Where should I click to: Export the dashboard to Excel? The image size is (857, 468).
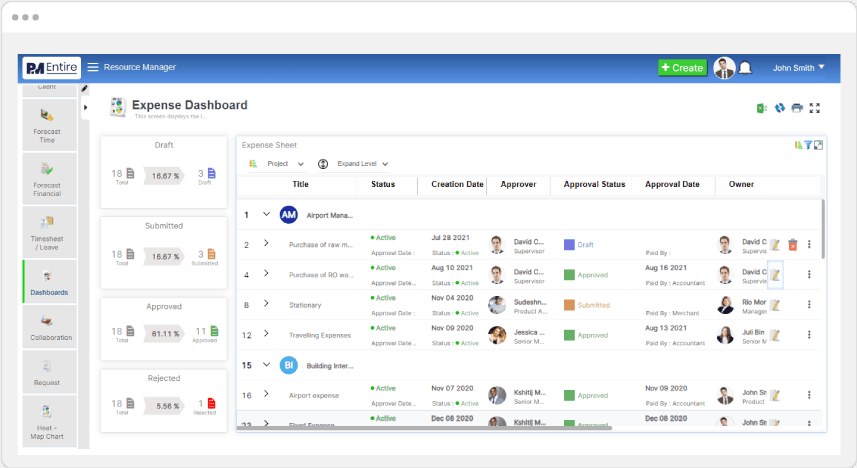pos(761,108)
